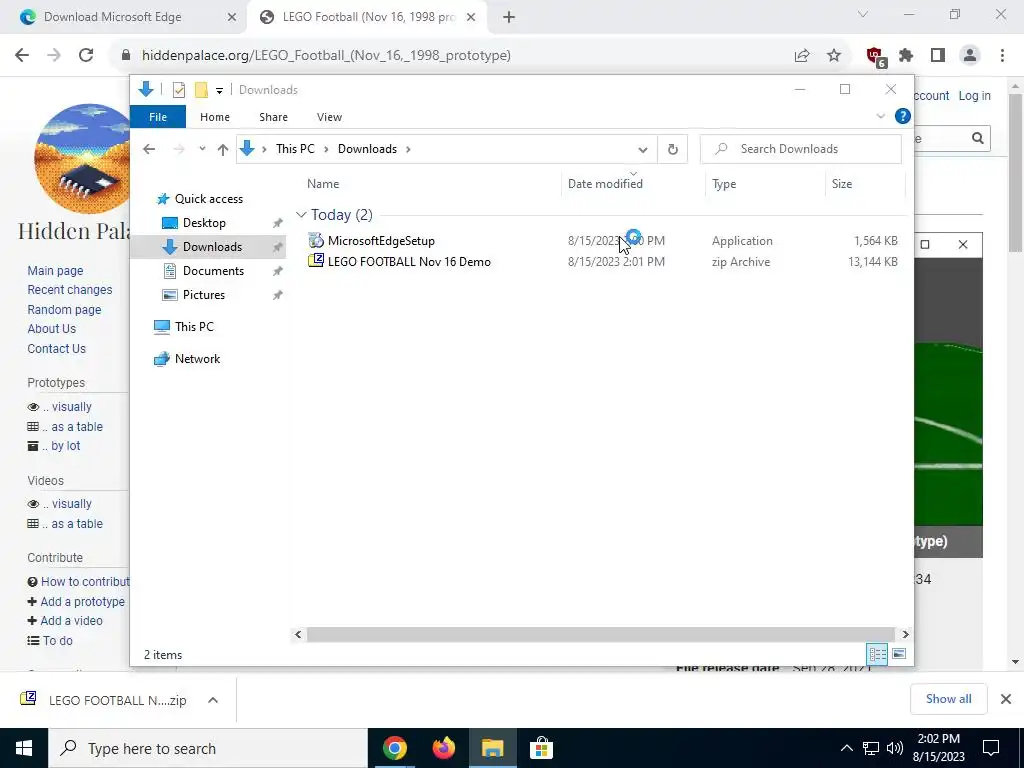Share this page icon in Chrome
This screenshot has height=768, width=1024.
click(x=802, y=56)
